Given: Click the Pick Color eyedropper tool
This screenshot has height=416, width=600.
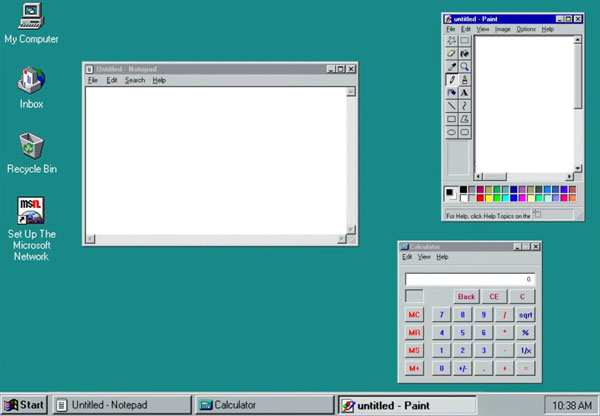Looking at the screenshot, I should (x=452, y=67).
